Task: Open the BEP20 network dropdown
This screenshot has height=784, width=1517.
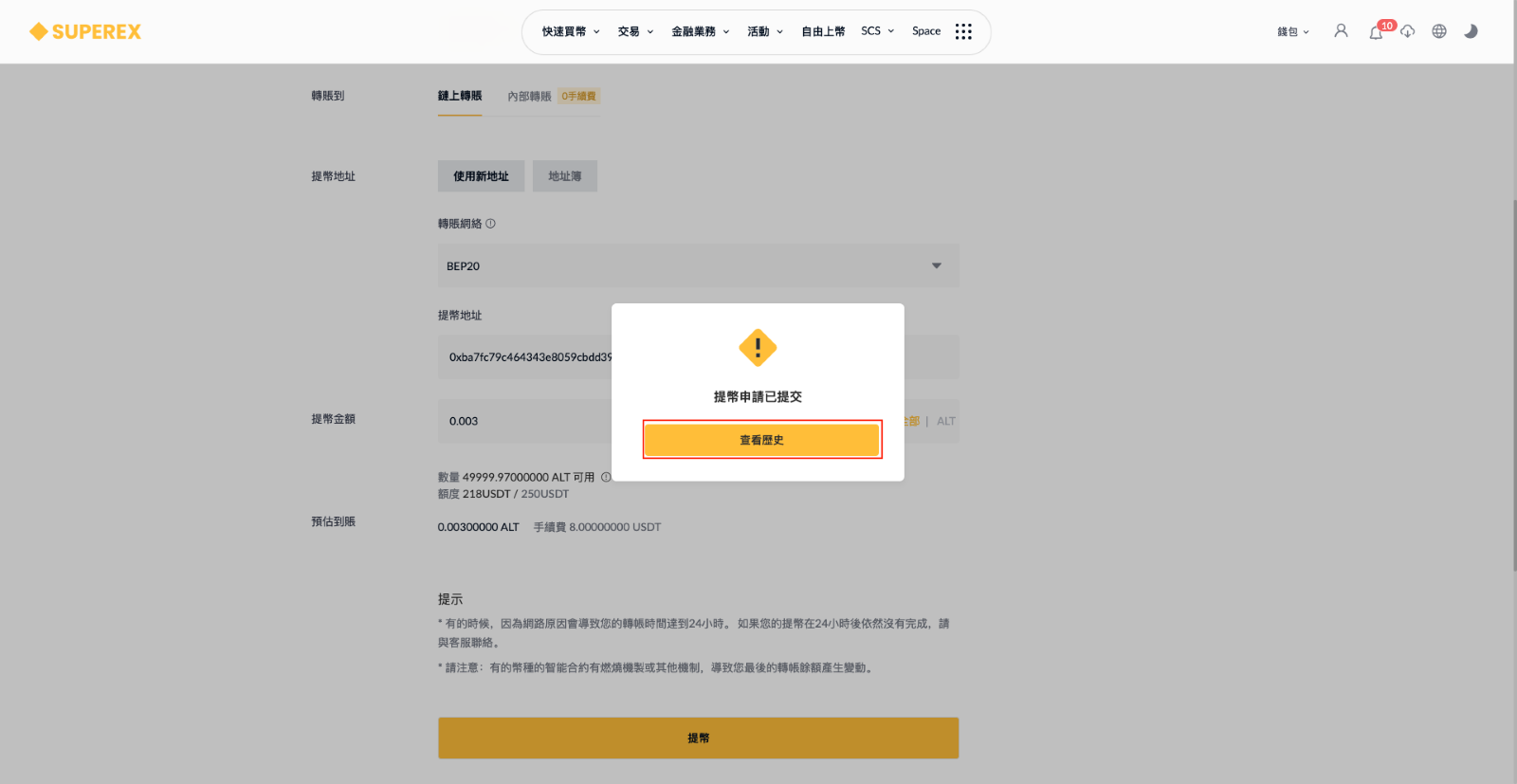Action: (698, 265)
